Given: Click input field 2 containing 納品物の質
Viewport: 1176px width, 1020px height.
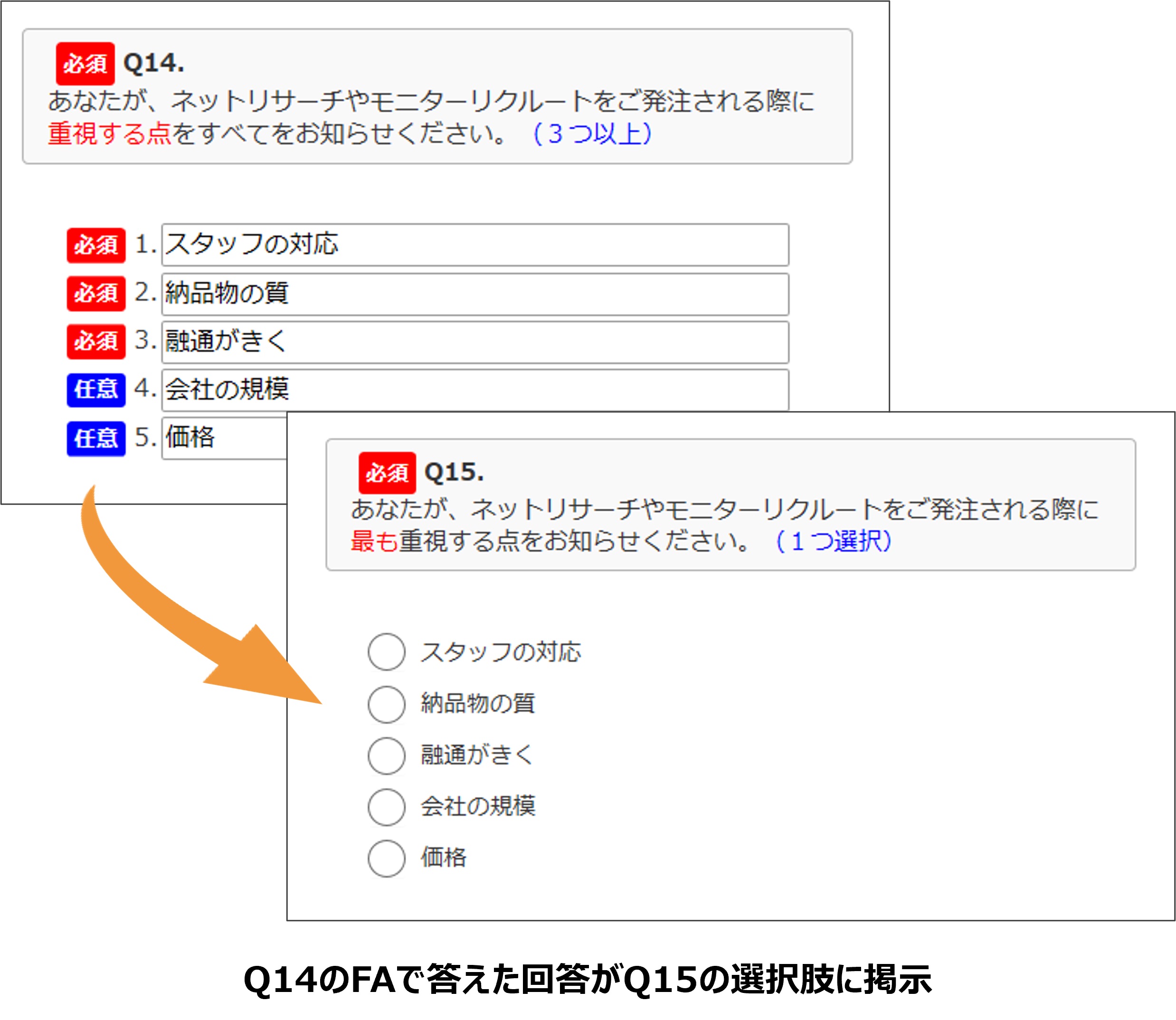Looking at the screenshot, I should [475, 294].
